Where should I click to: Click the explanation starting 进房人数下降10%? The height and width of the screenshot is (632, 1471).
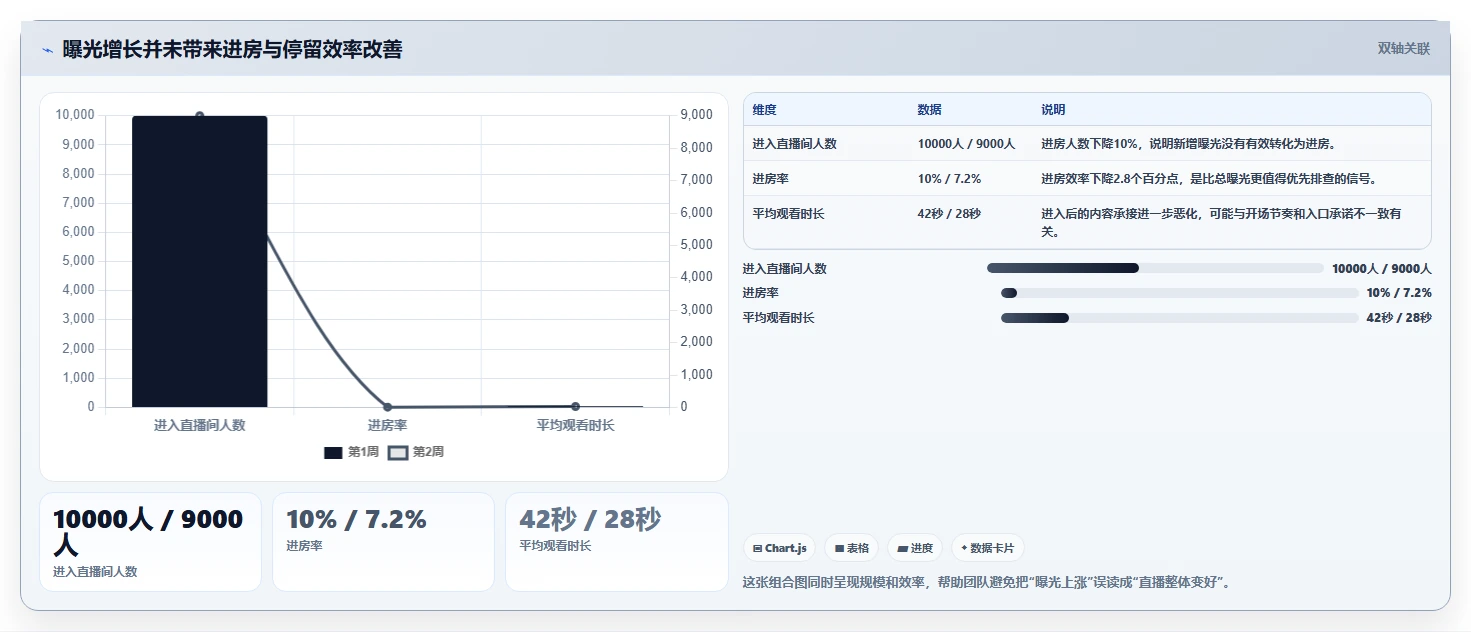point(1188,144)
